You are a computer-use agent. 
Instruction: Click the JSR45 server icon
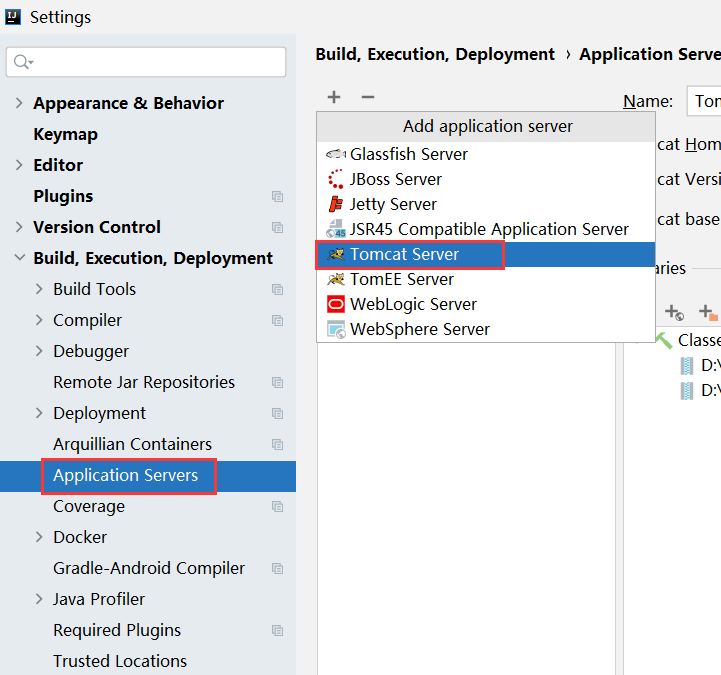(x=336, y=229)
